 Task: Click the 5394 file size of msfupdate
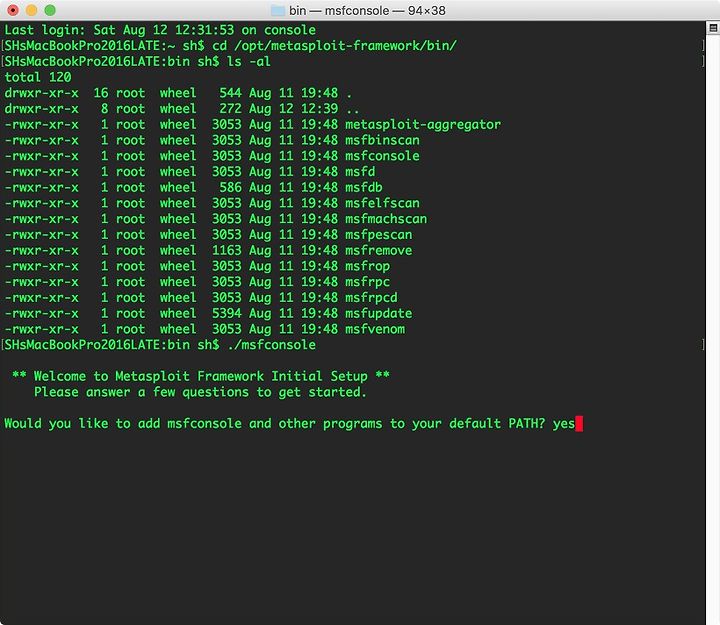tap(227, 313)
